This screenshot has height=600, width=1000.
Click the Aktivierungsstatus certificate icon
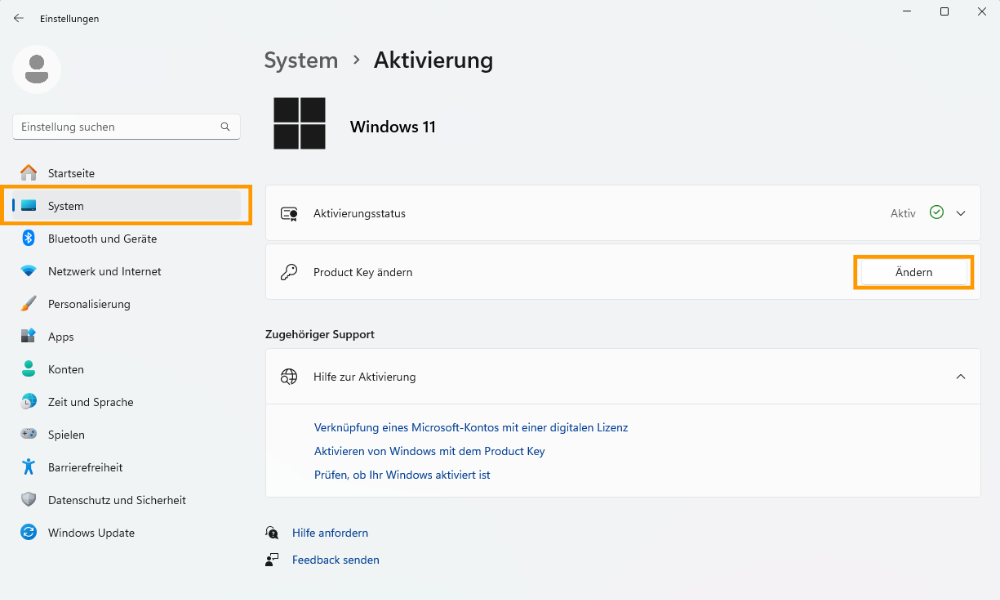289,214
